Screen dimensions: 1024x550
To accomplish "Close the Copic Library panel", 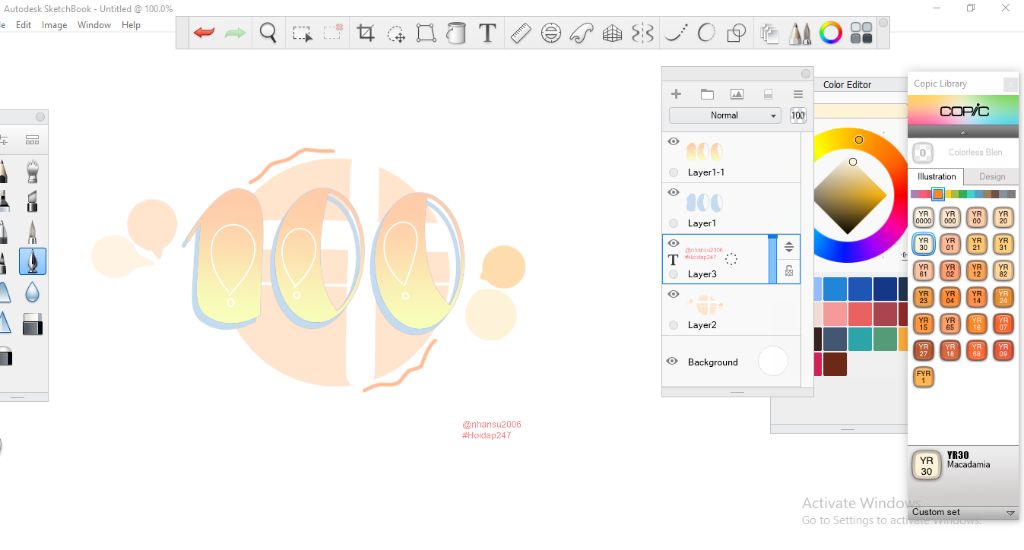I will 1010,84.
